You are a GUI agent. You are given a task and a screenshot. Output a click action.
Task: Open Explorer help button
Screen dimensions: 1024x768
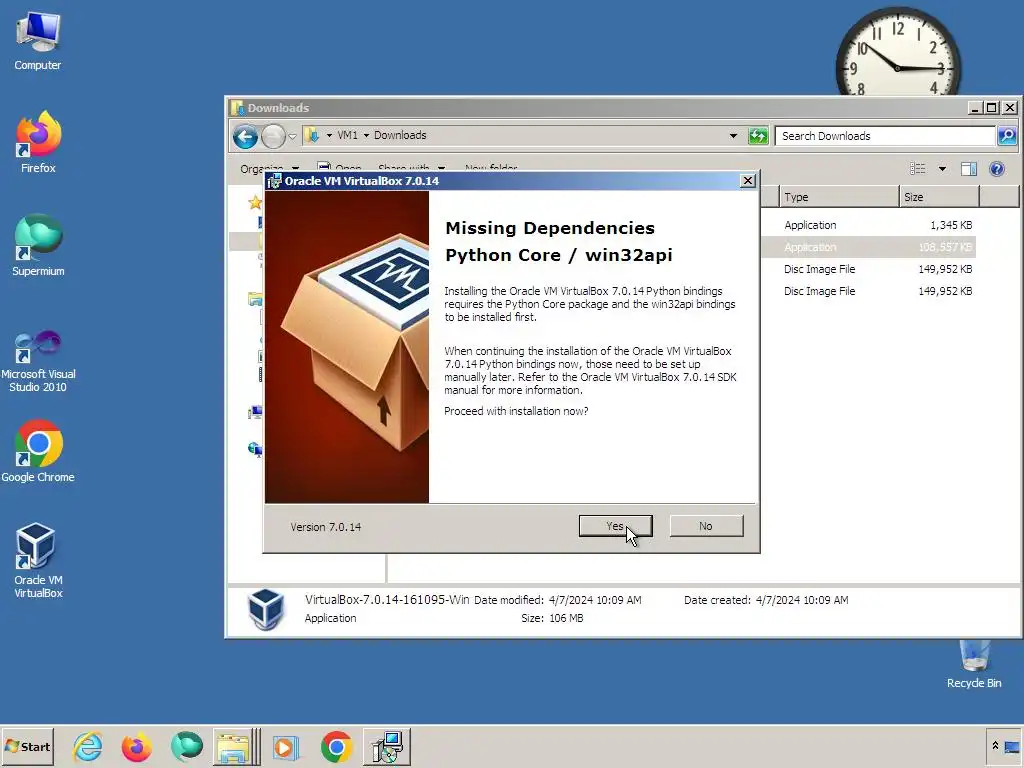coord(997,169)
